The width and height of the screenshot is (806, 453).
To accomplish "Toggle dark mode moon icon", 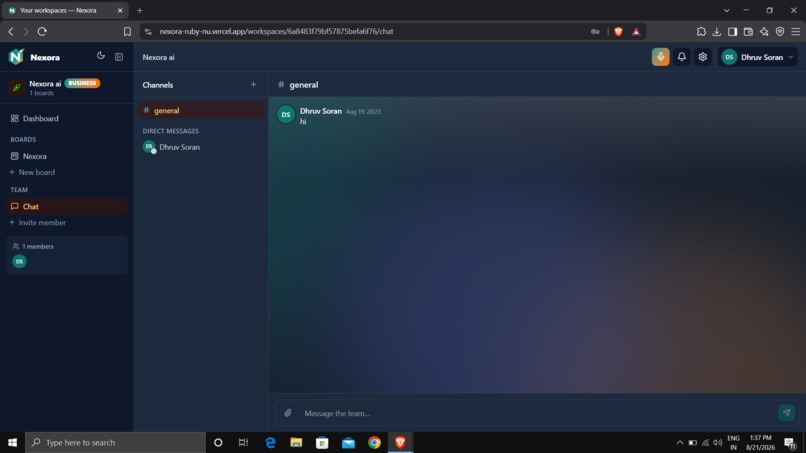I will pos(101,56).
